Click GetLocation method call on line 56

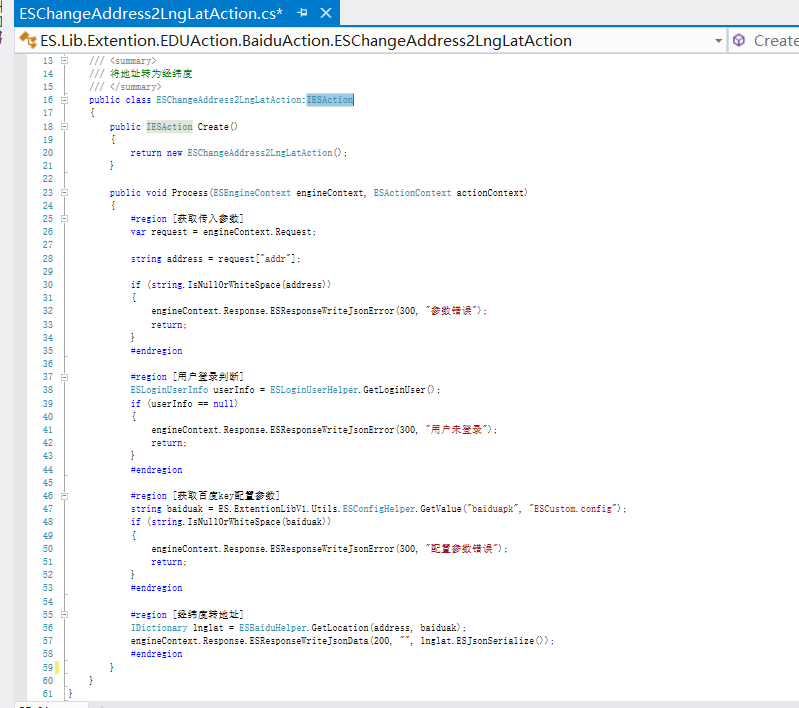coord(340,628)
